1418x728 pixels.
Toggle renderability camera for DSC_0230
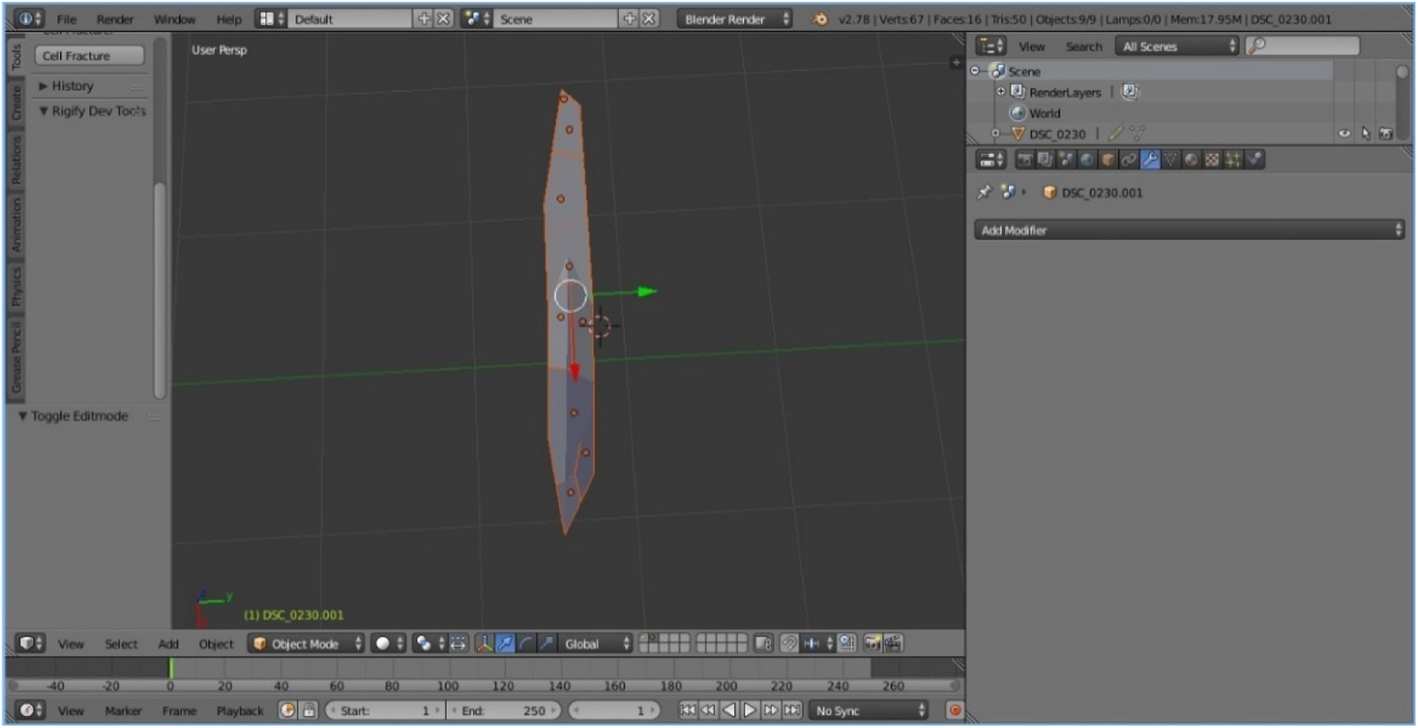pyautogui.click(x=1386, y=133)
